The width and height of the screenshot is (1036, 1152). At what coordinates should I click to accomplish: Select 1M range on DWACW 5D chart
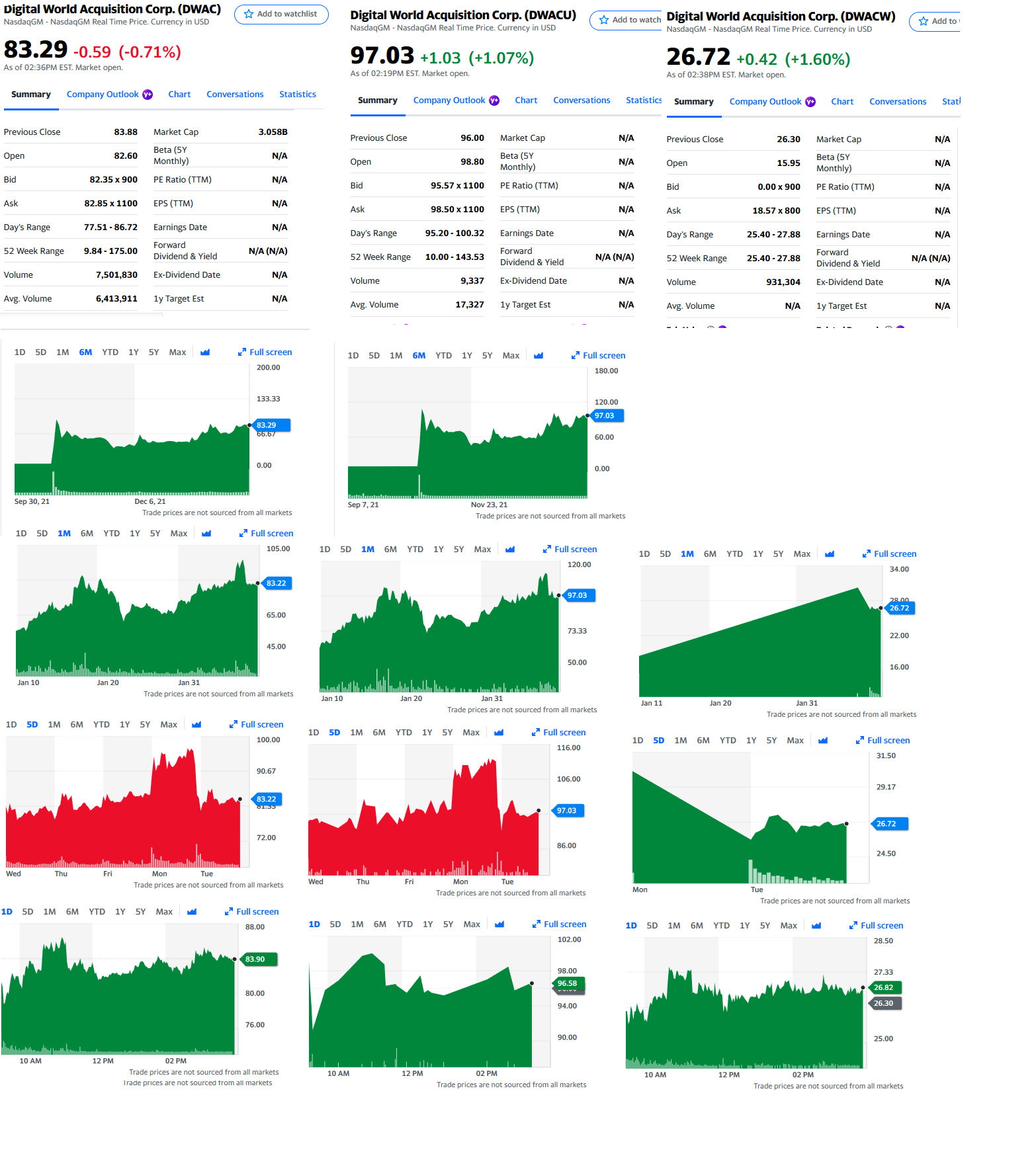(x=681, y=741)
